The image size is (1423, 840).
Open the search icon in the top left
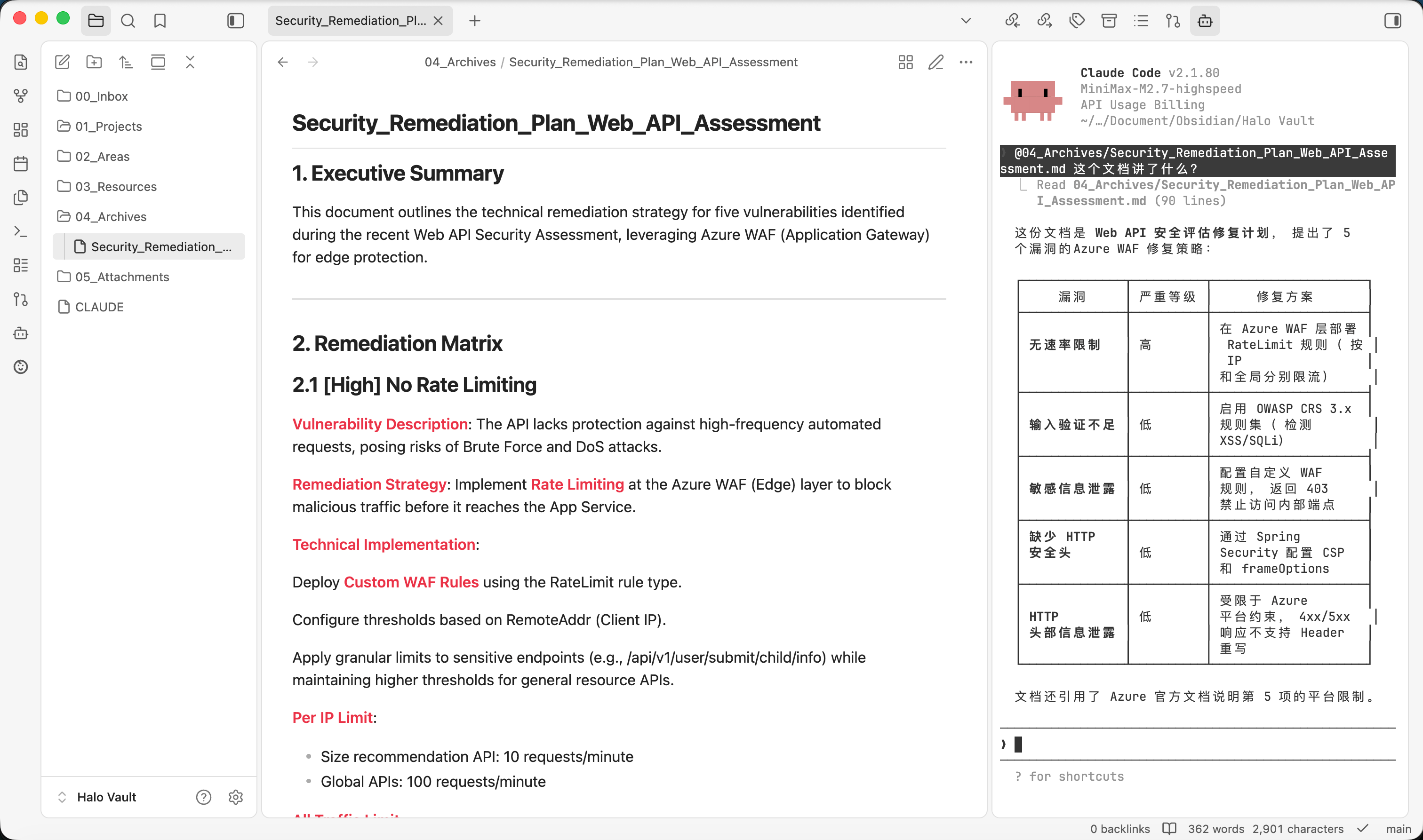coord(128,20)
